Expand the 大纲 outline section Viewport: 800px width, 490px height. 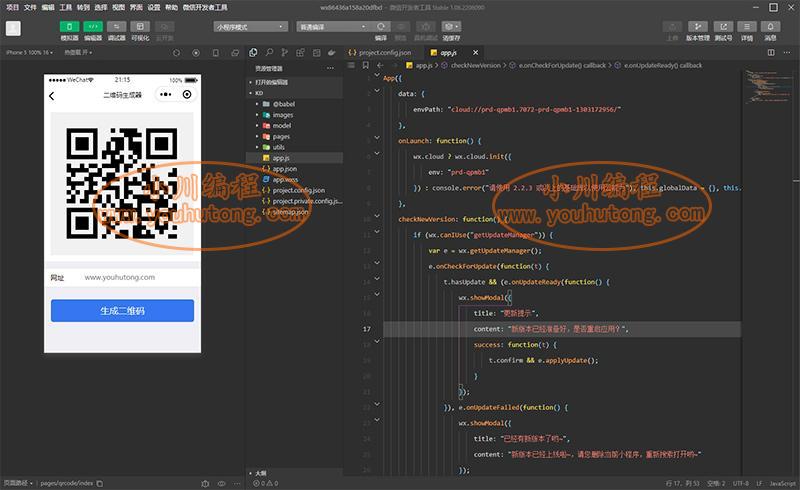pyautogui.click(x=294, y=473)
